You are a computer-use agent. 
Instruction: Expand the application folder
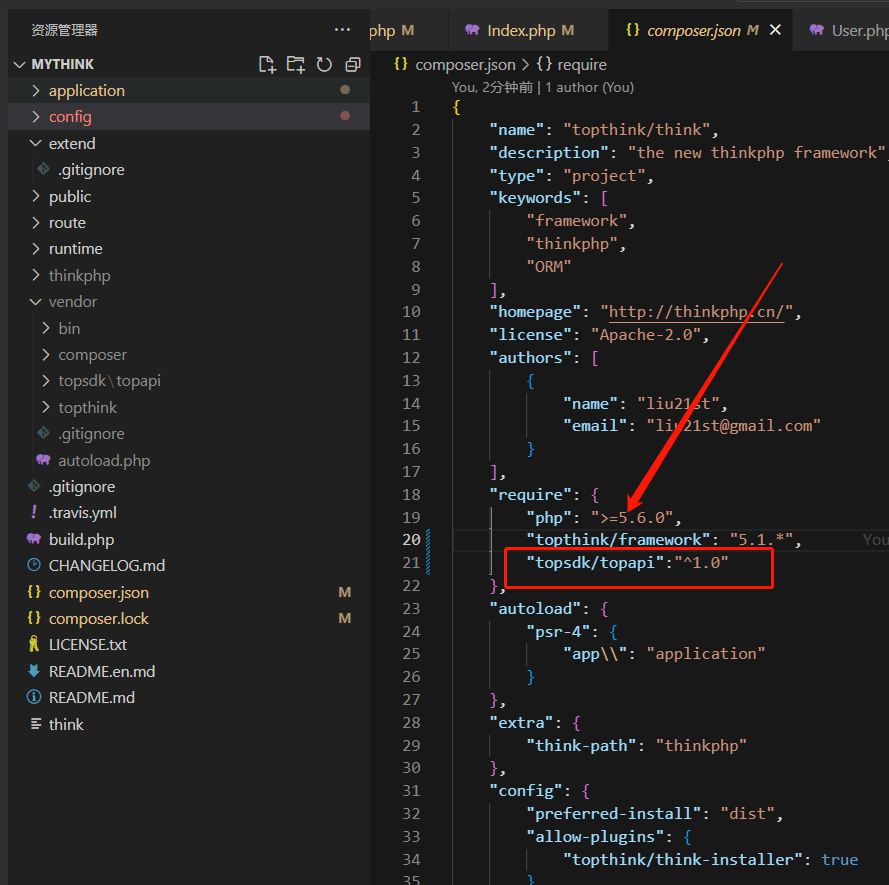click(86, 90)
